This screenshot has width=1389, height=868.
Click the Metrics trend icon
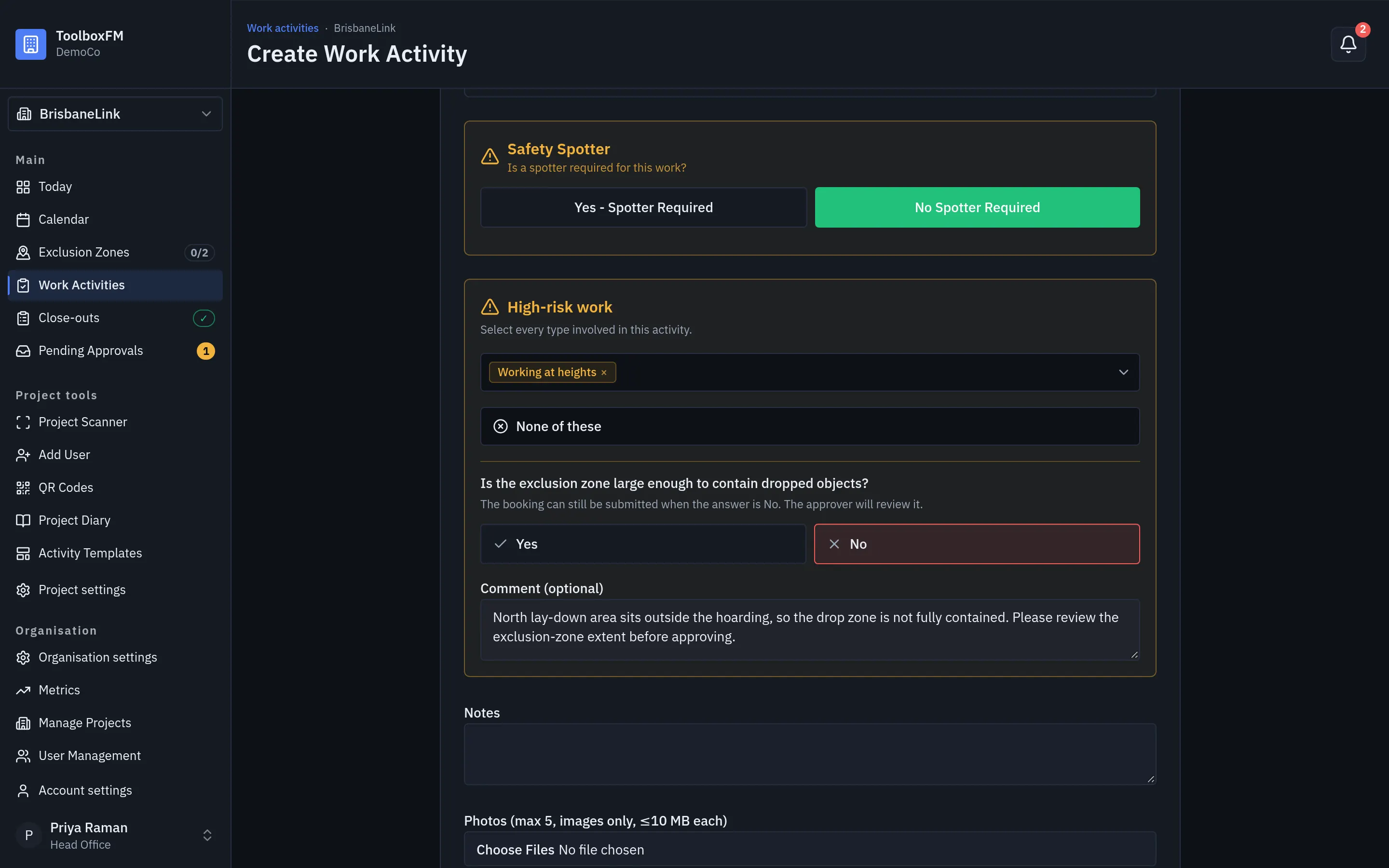click(23, 691)
